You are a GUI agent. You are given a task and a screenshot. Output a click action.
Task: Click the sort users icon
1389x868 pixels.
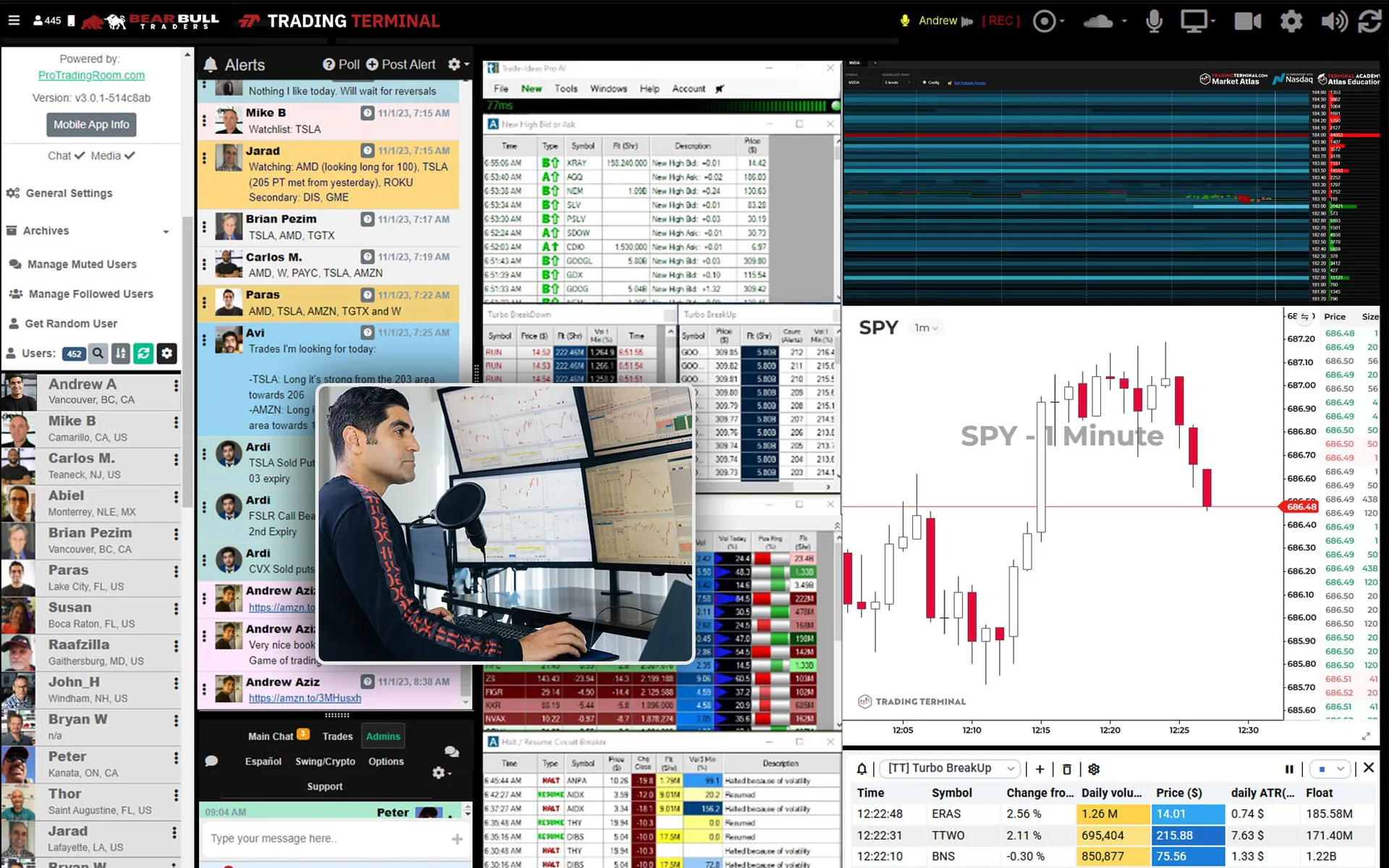tap(121, 353)
